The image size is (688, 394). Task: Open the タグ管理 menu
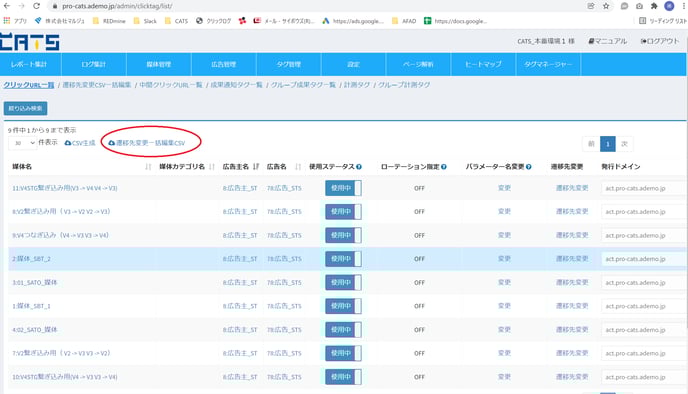tap(289, 64)
